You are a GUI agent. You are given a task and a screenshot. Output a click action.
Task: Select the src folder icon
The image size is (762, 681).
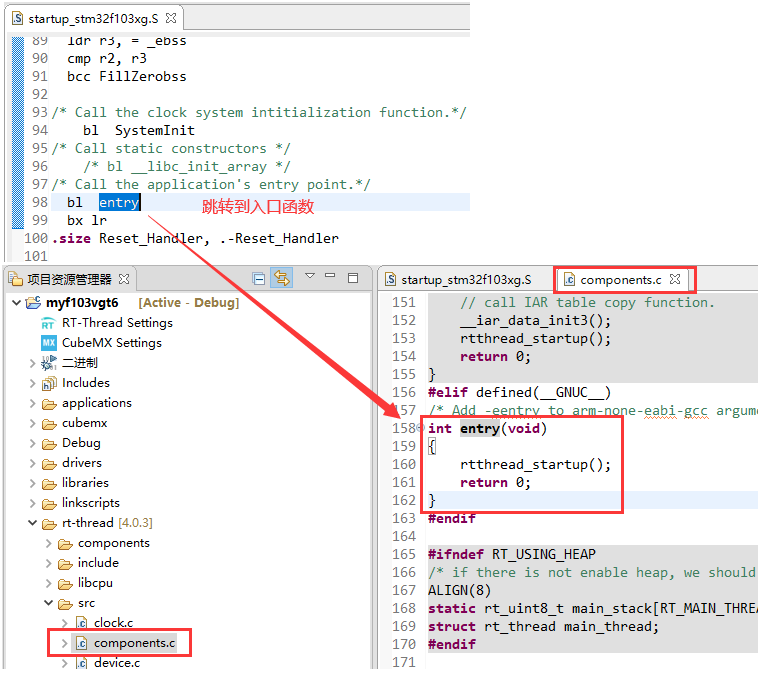(65, 604)
